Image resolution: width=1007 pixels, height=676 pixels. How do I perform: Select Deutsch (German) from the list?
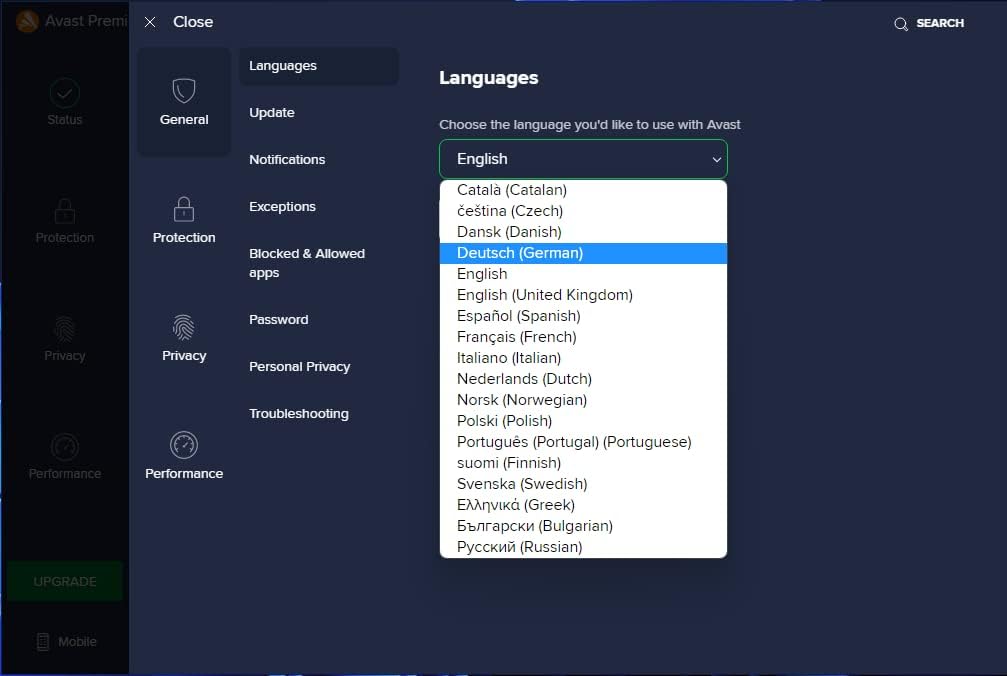(x=519, y=253)
